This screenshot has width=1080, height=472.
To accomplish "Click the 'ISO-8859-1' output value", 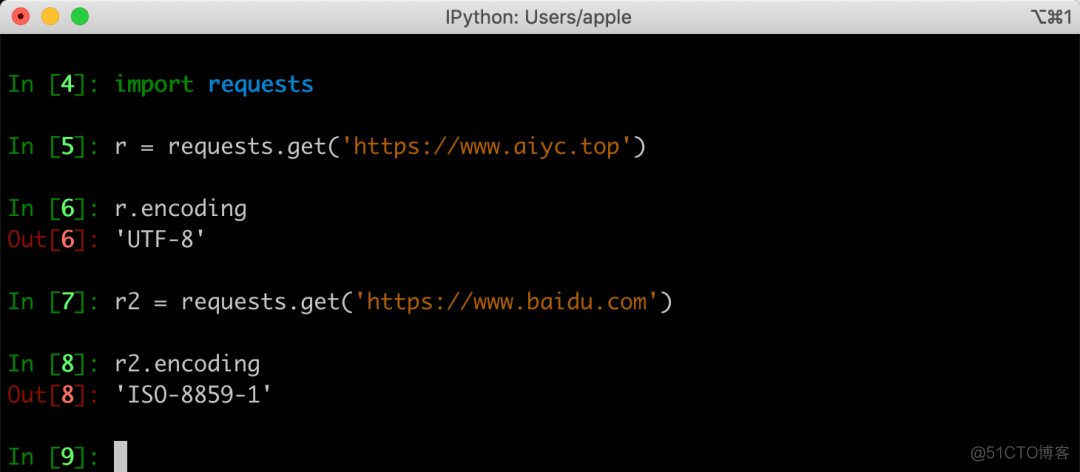I will point(193,396).
